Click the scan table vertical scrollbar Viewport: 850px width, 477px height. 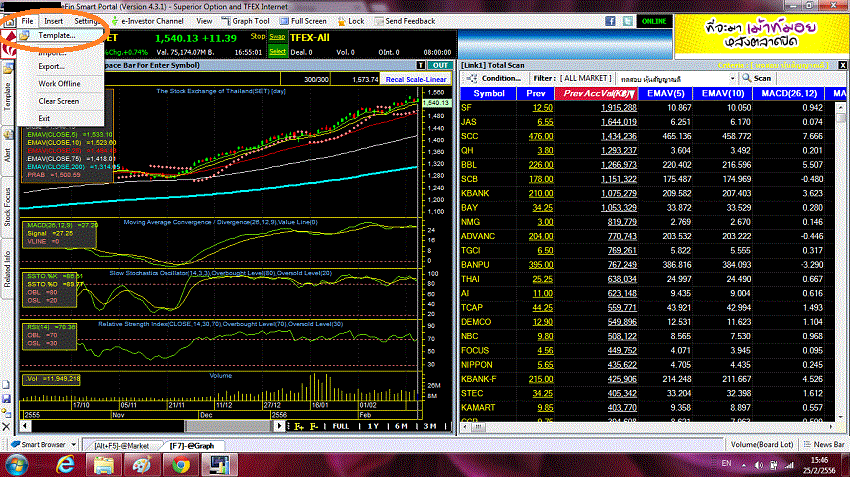coord(841,260)
